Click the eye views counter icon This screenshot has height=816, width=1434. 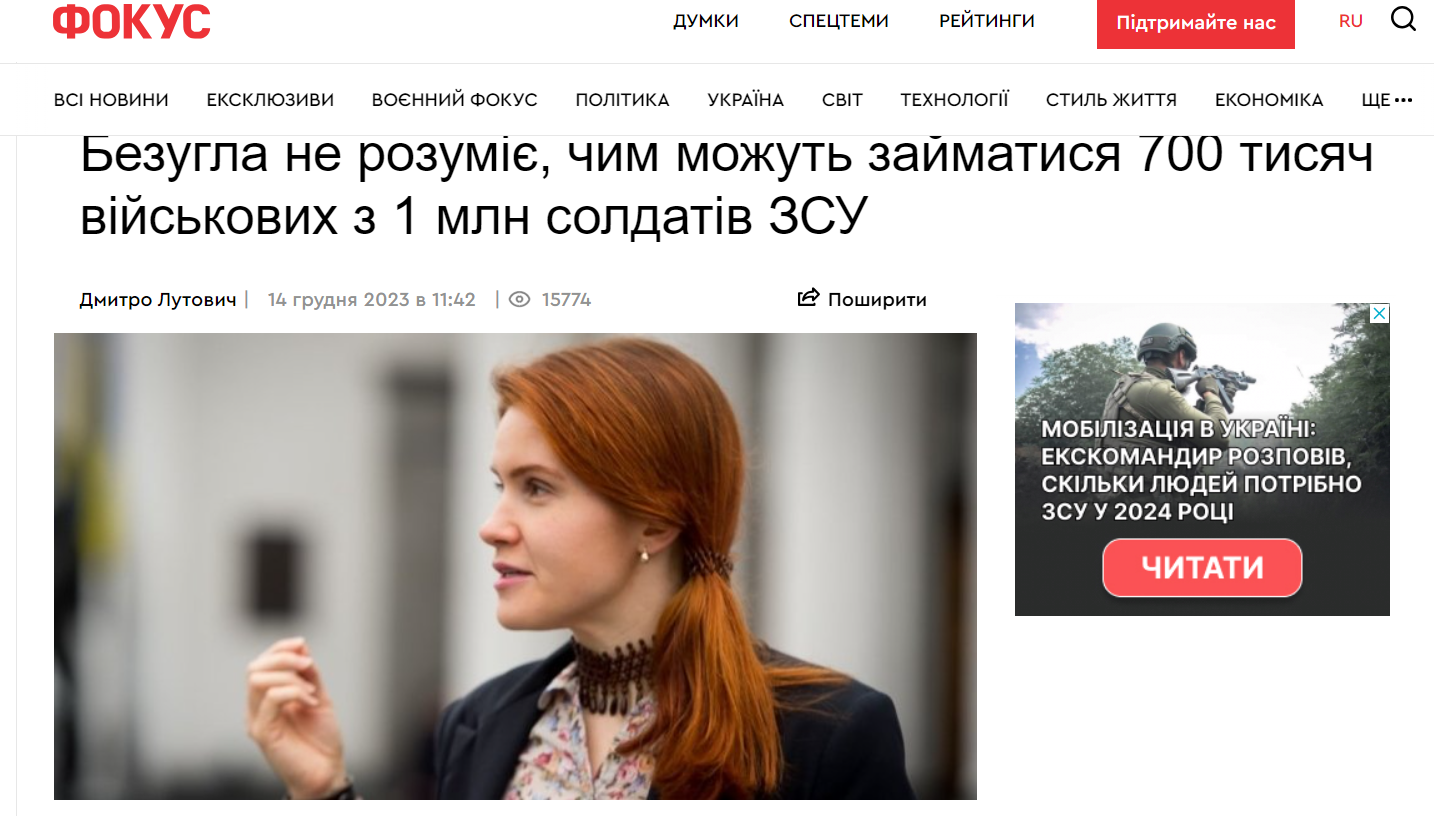519,299
